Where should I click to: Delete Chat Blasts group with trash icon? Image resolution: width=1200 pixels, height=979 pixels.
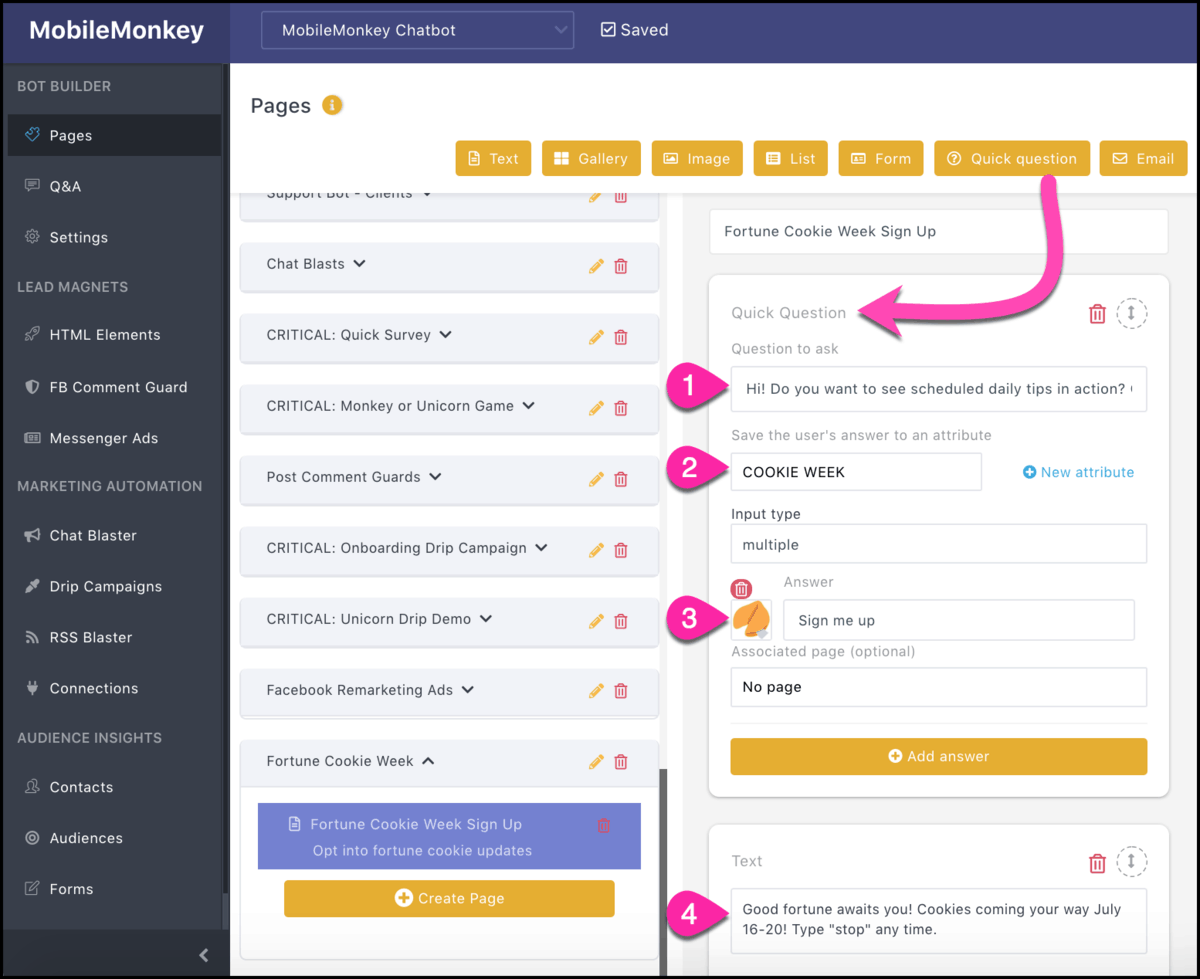point(621,266)
